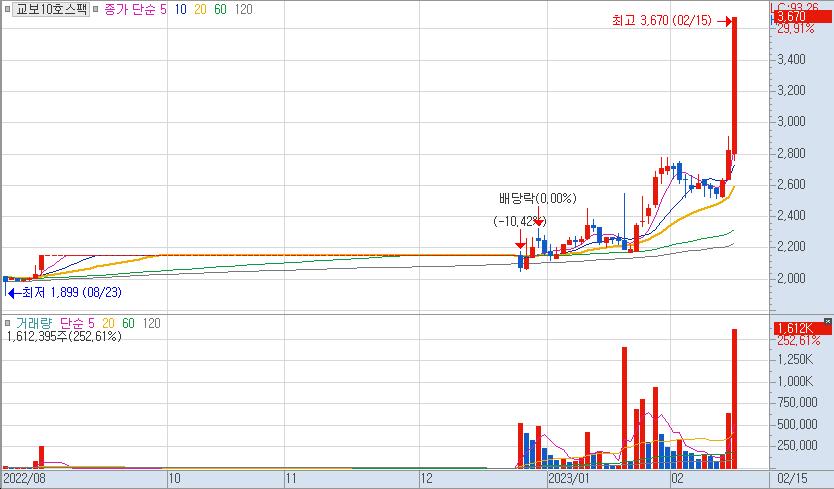
Task: Click the (-10.42%) annotation label
Action: (520, 221)
